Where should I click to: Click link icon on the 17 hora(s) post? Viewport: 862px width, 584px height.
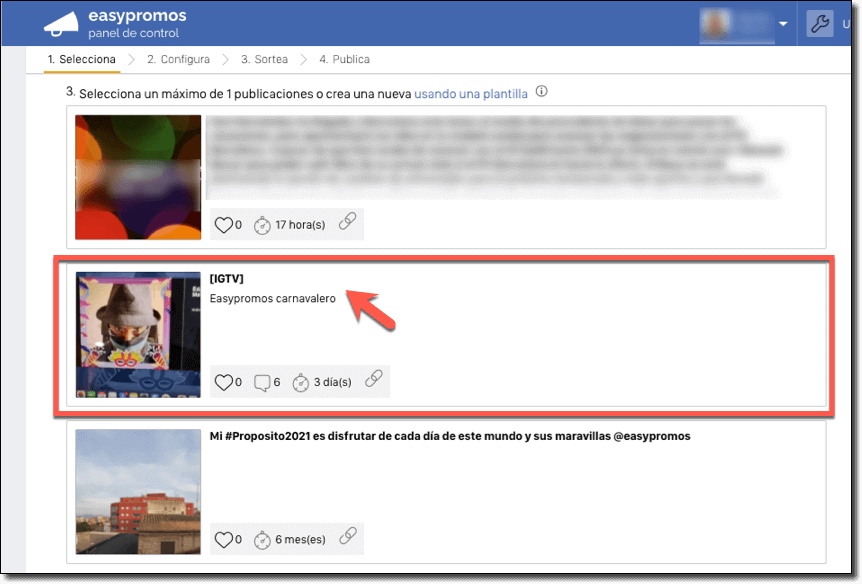pos(347,223)
